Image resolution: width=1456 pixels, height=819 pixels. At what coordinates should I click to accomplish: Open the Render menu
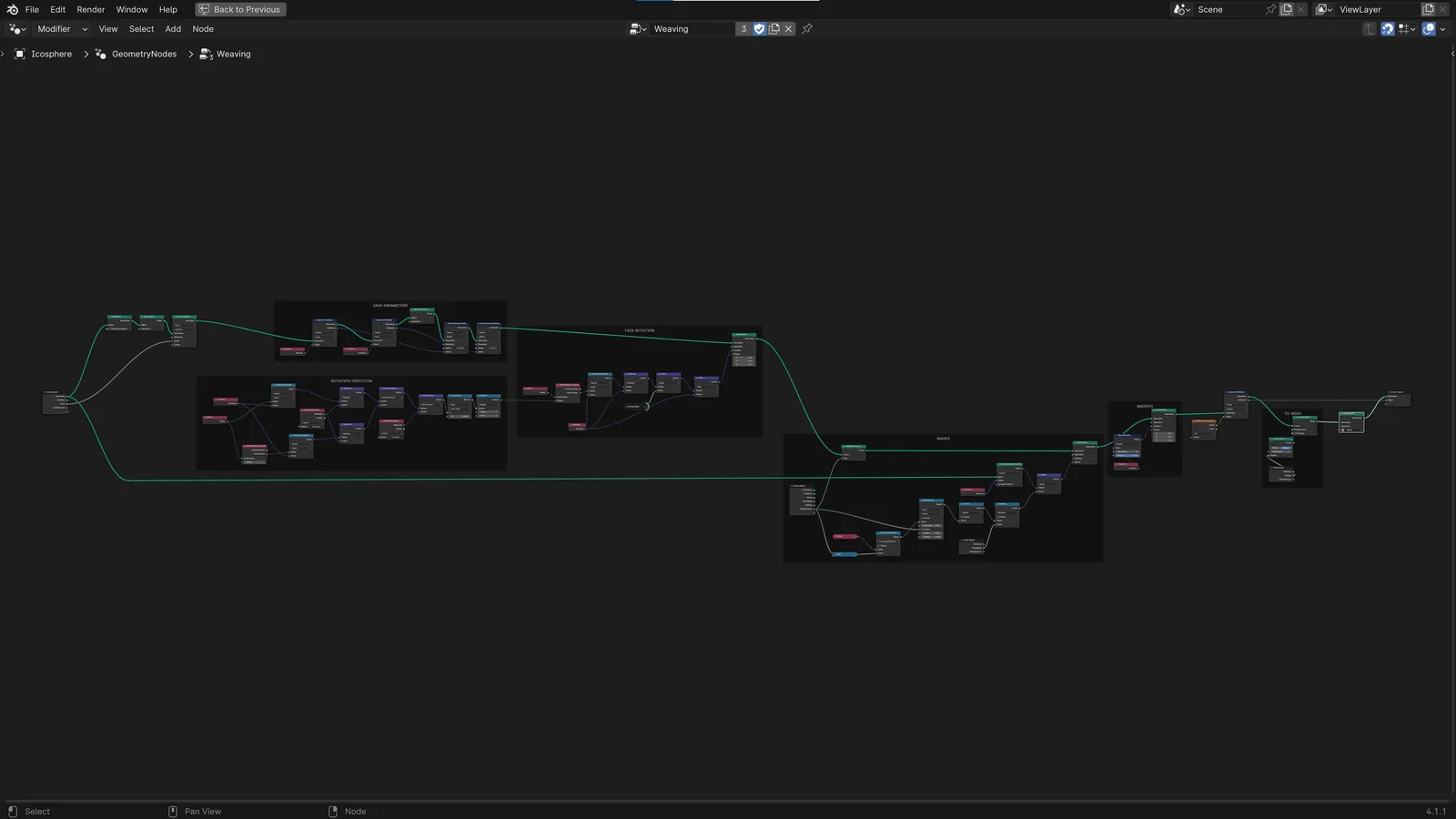tap(89, 9)
